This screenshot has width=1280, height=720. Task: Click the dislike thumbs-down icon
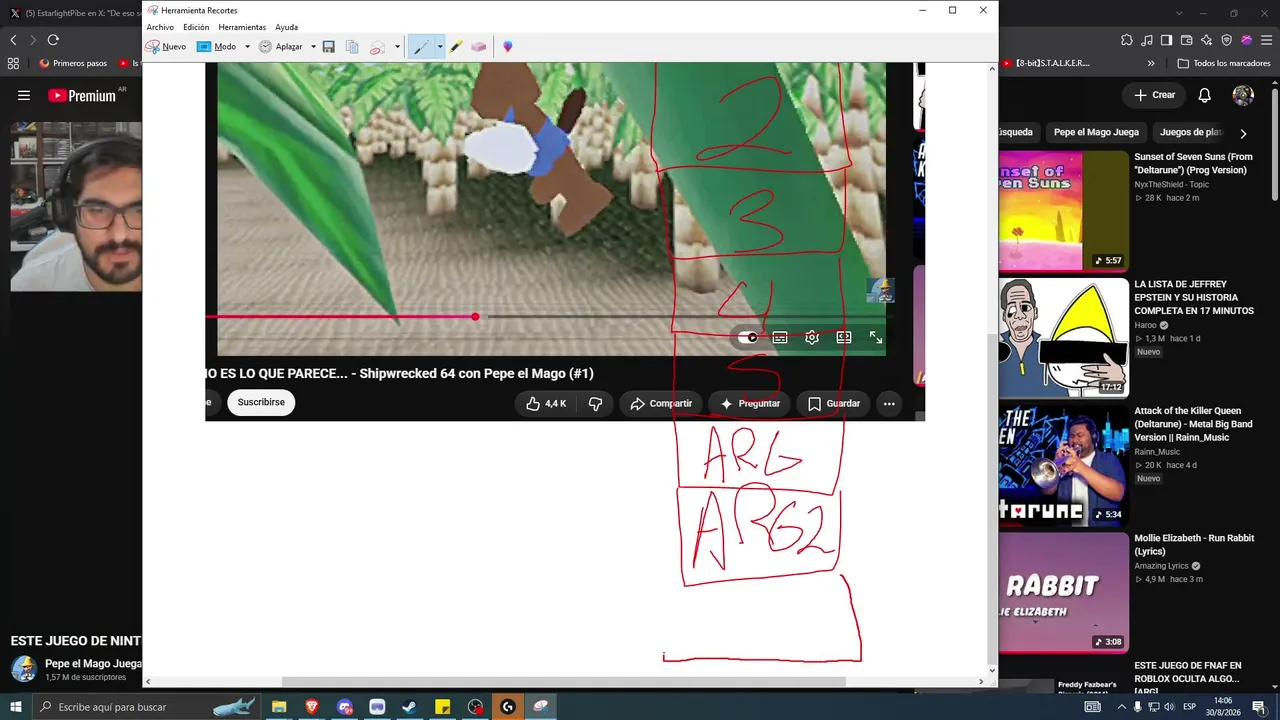595,404
